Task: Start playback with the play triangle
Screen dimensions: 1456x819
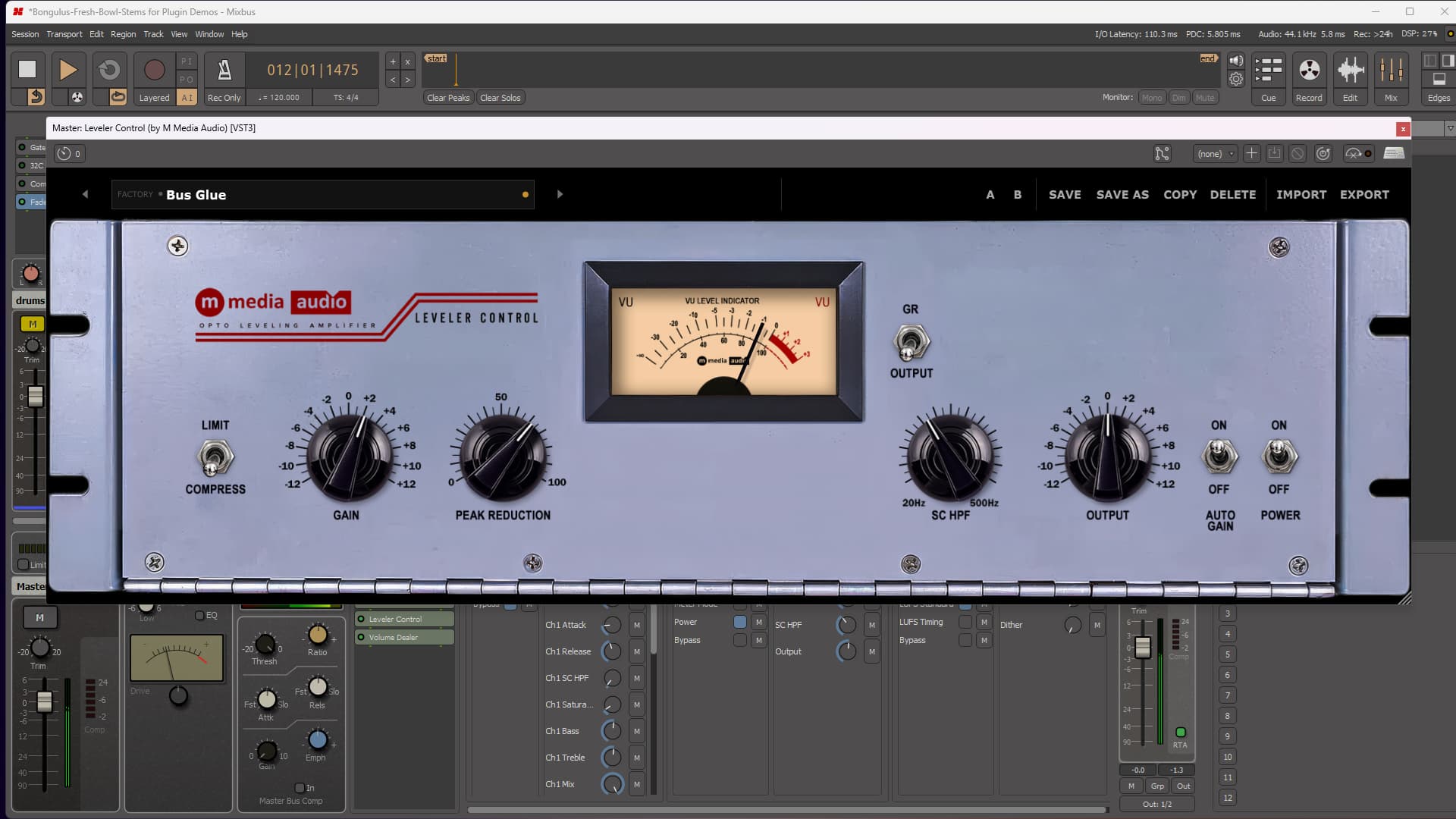Action: [x=68, y=69]
